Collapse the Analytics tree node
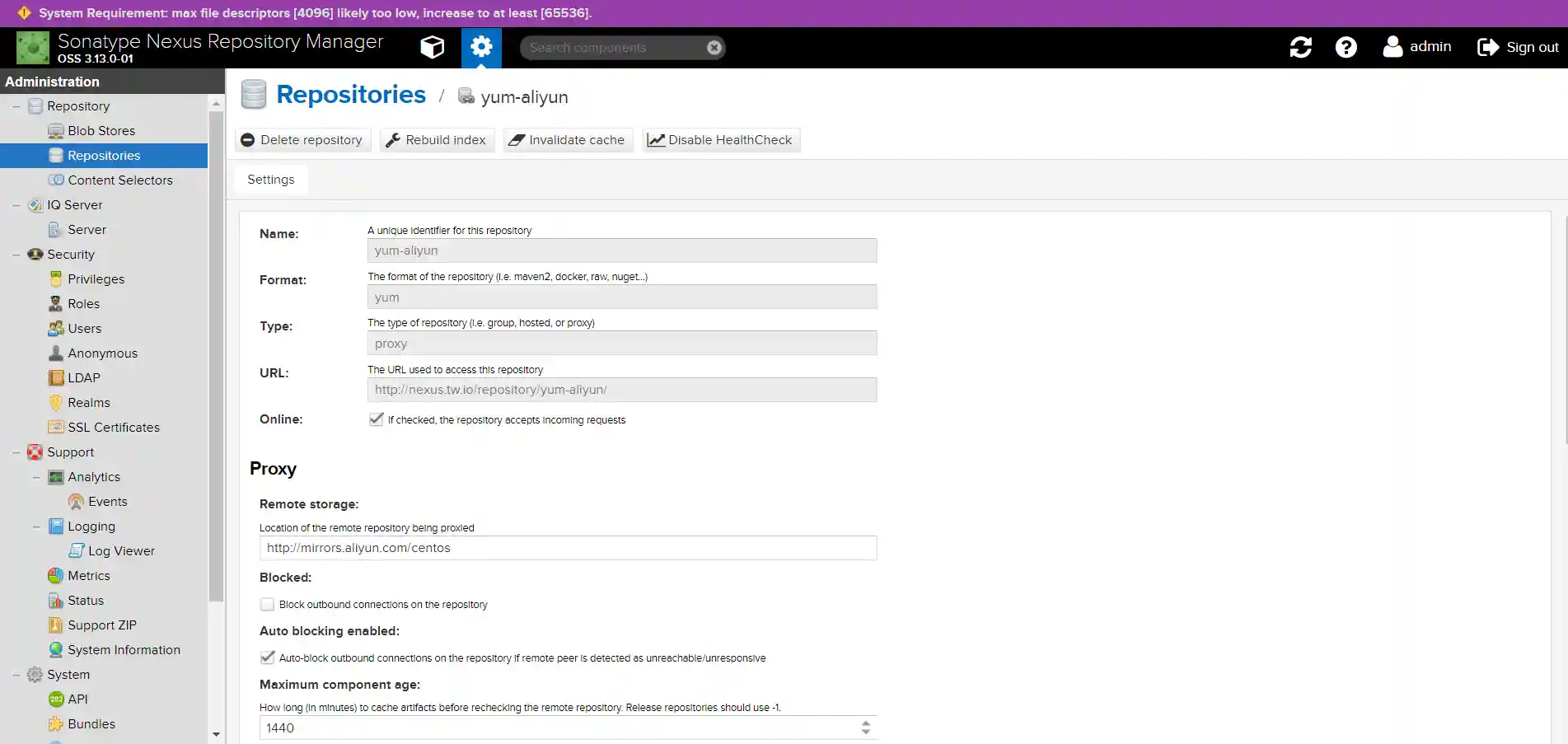 click(x=36, y=477)
